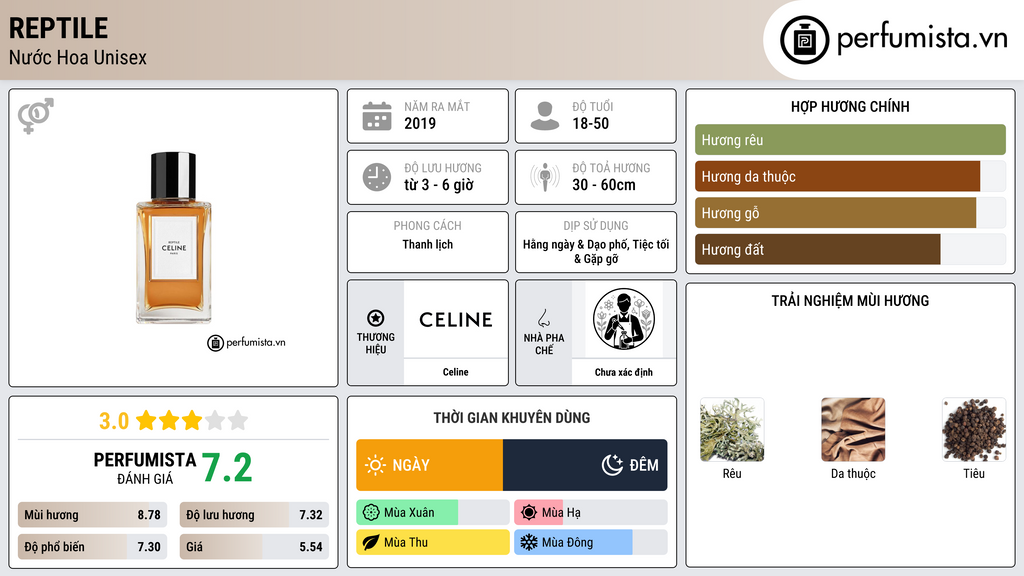The height and width of the screenshot is (576, 1024).
Task: Click the age range 18-50 value
Action: 590,123
